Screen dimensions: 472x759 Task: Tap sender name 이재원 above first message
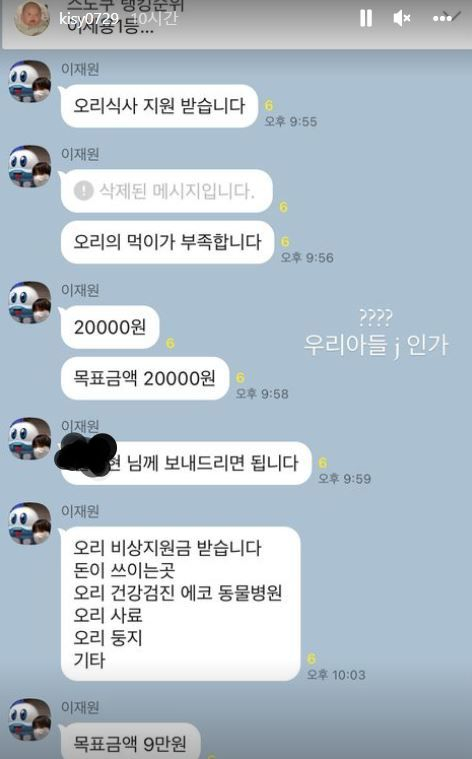[80, 69]
